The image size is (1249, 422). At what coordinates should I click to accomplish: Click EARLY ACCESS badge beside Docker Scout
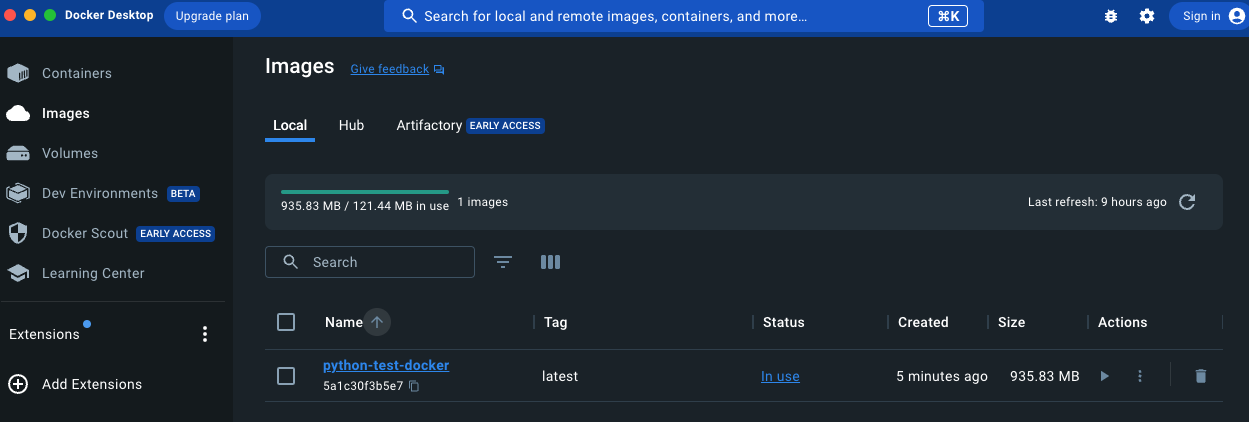pos(176,233)
